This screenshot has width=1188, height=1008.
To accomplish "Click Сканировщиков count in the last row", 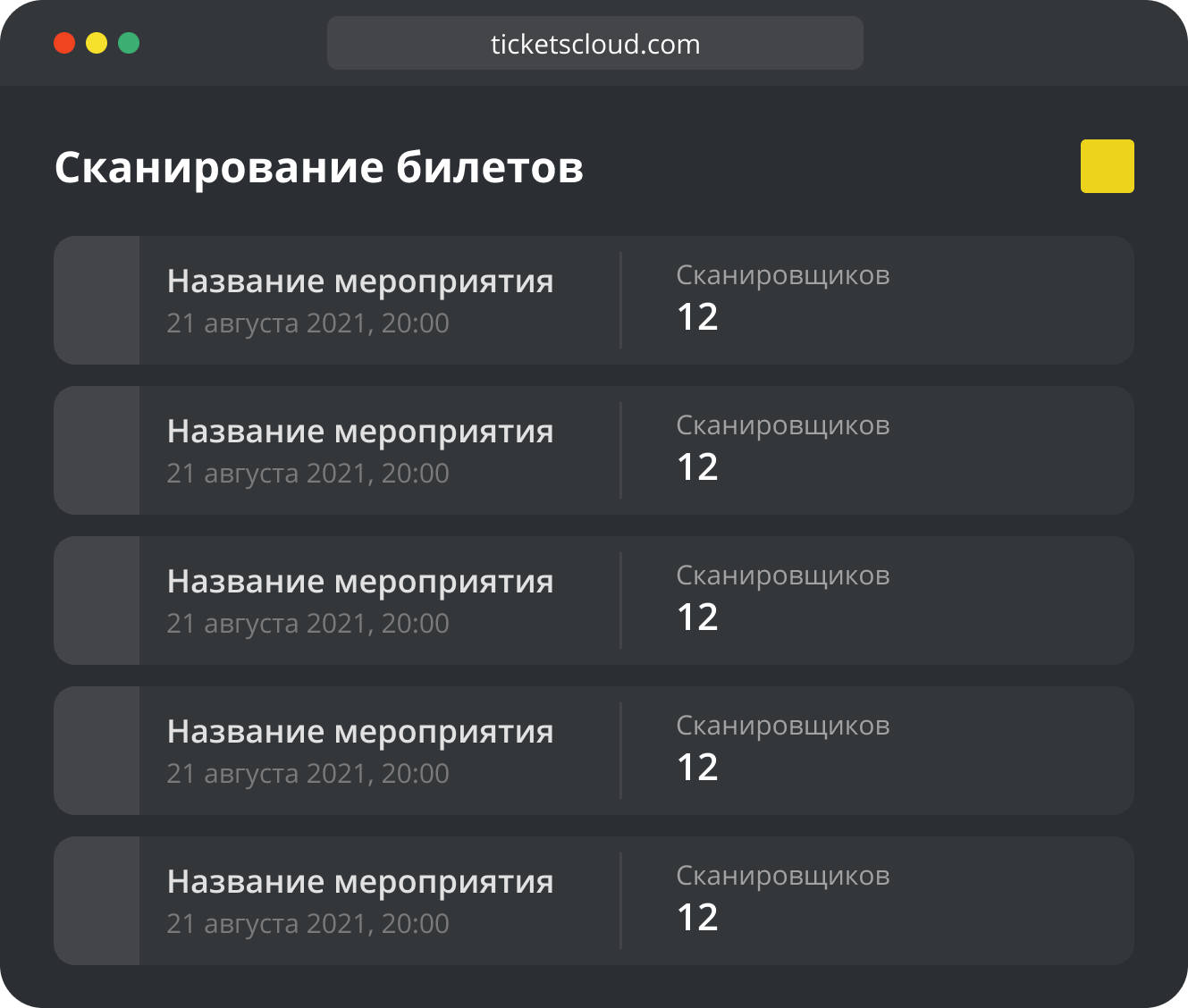I will click(697, 918).
